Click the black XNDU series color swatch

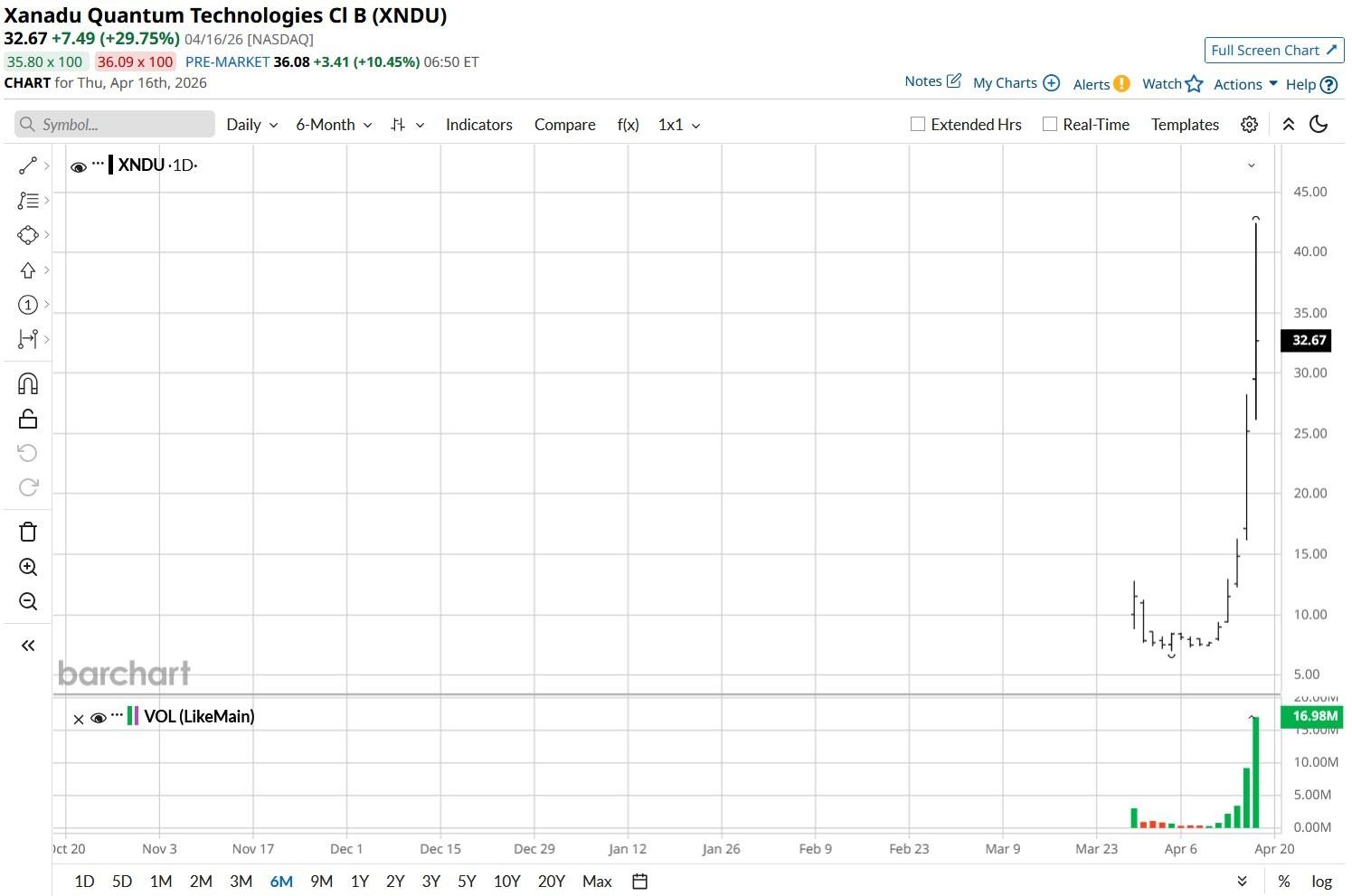click(x=110, y=165)
